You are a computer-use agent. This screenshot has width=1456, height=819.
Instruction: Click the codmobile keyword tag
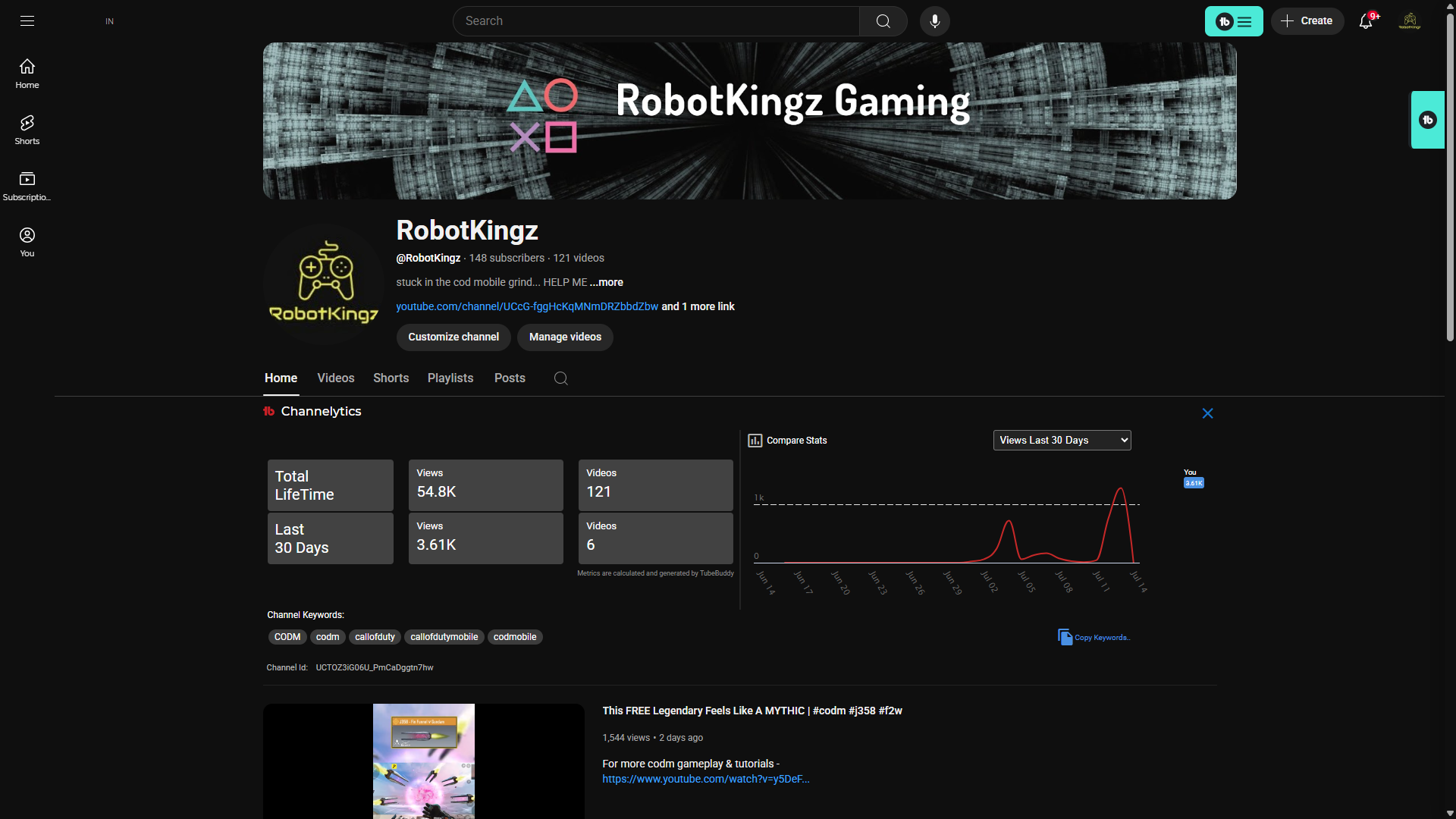pyautogui.click(x=515, y=637)
